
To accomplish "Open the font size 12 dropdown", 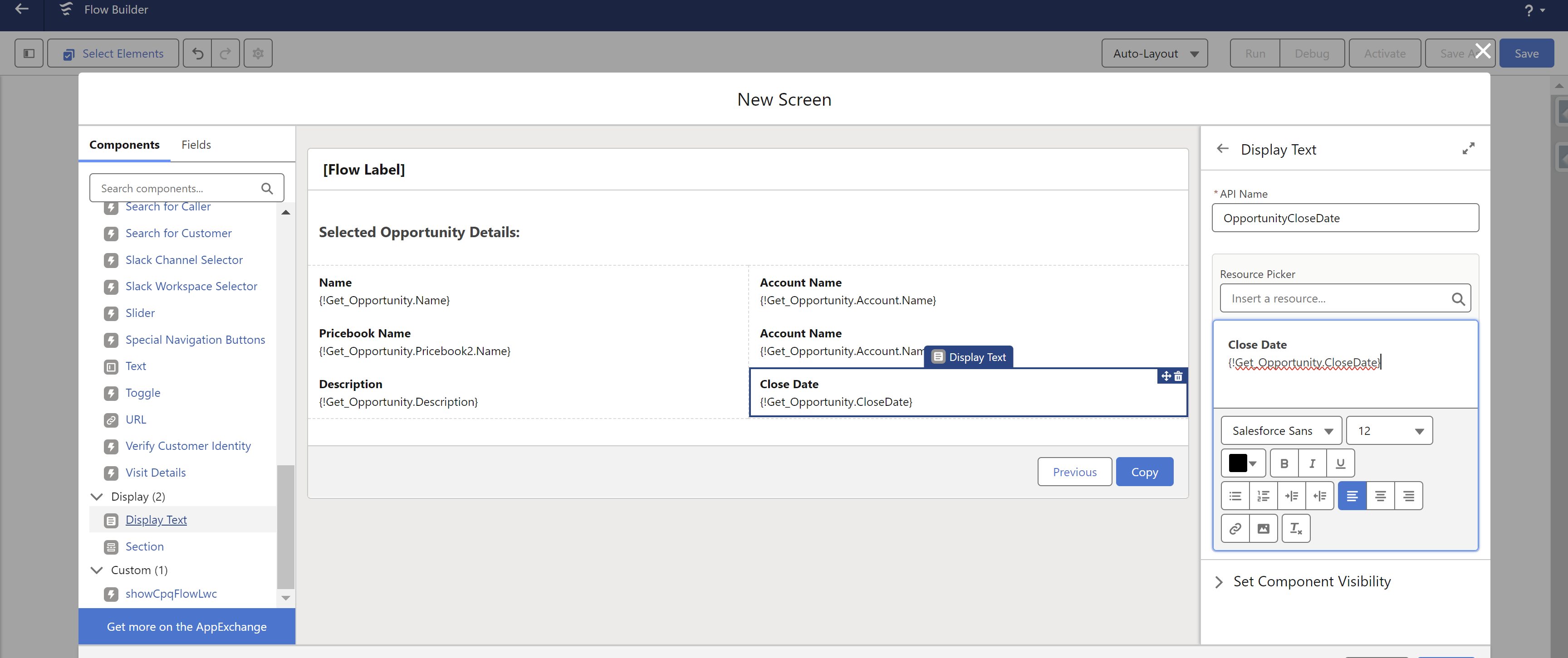I will [1390, 430].
